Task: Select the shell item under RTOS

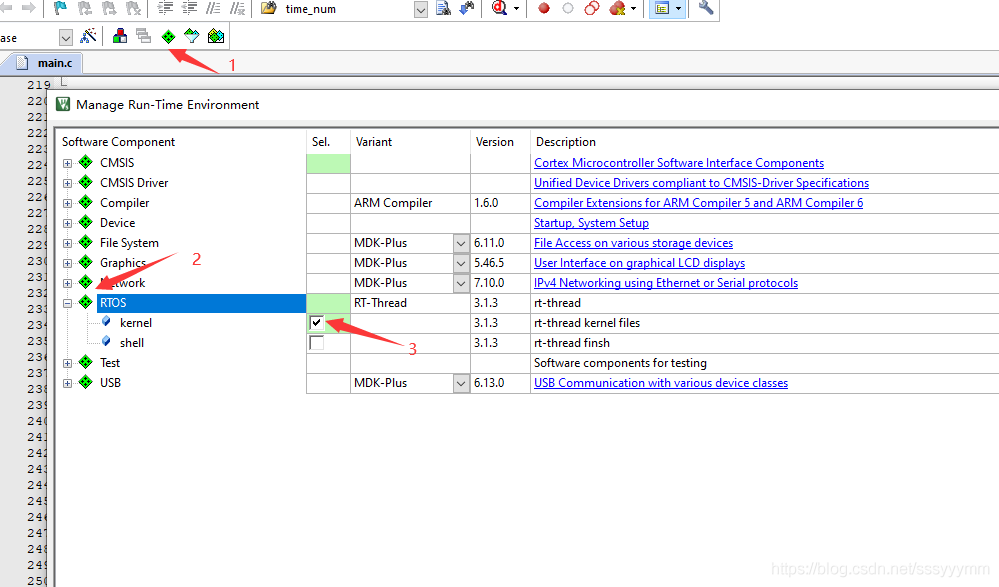Action: (132, 343)
